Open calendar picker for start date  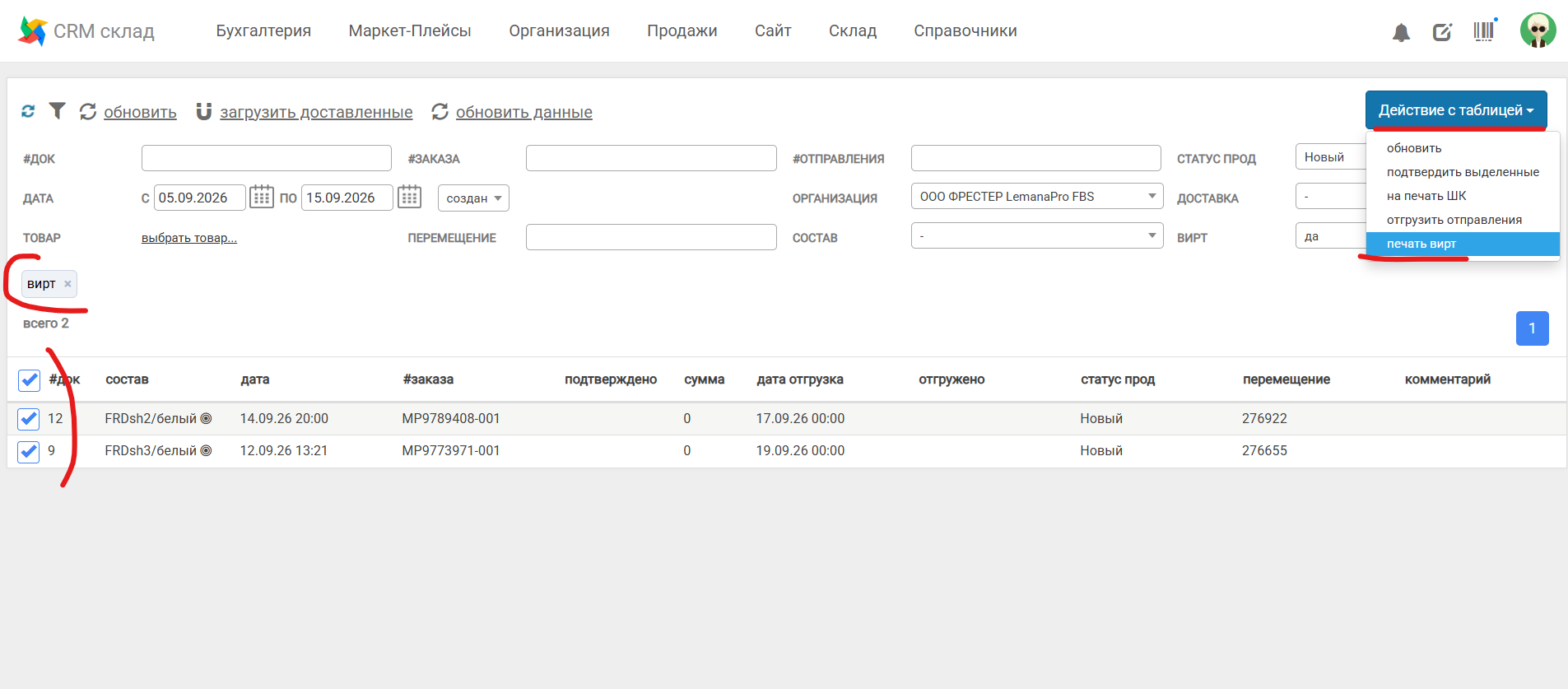point(261,198)
